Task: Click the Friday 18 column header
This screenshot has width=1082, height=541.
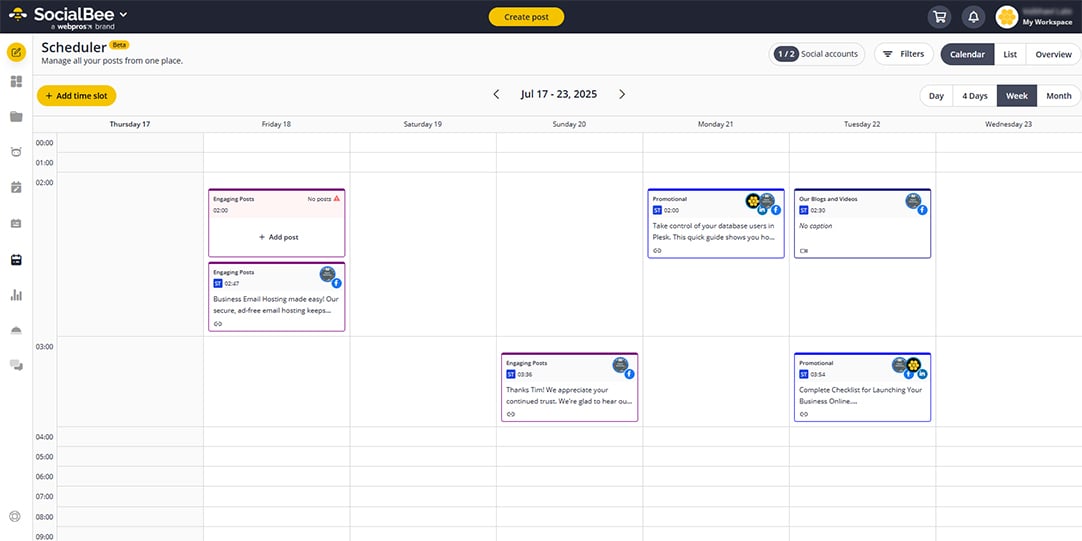Action: coord(276,124)
